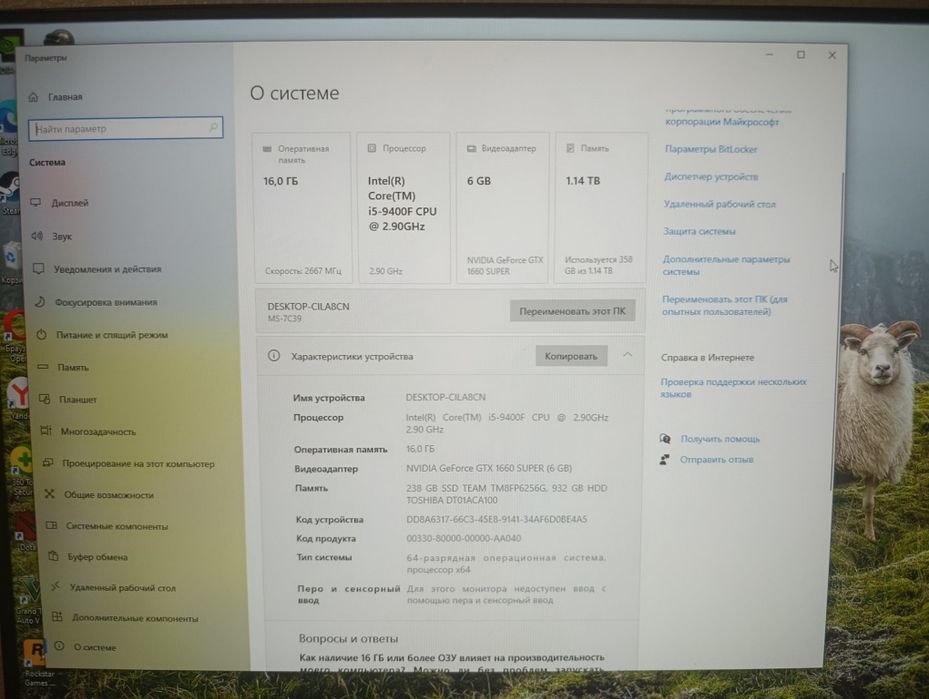Open Удаленный рабочий стол link on right
Screen dimensions: 929x699
click(719, 204)
